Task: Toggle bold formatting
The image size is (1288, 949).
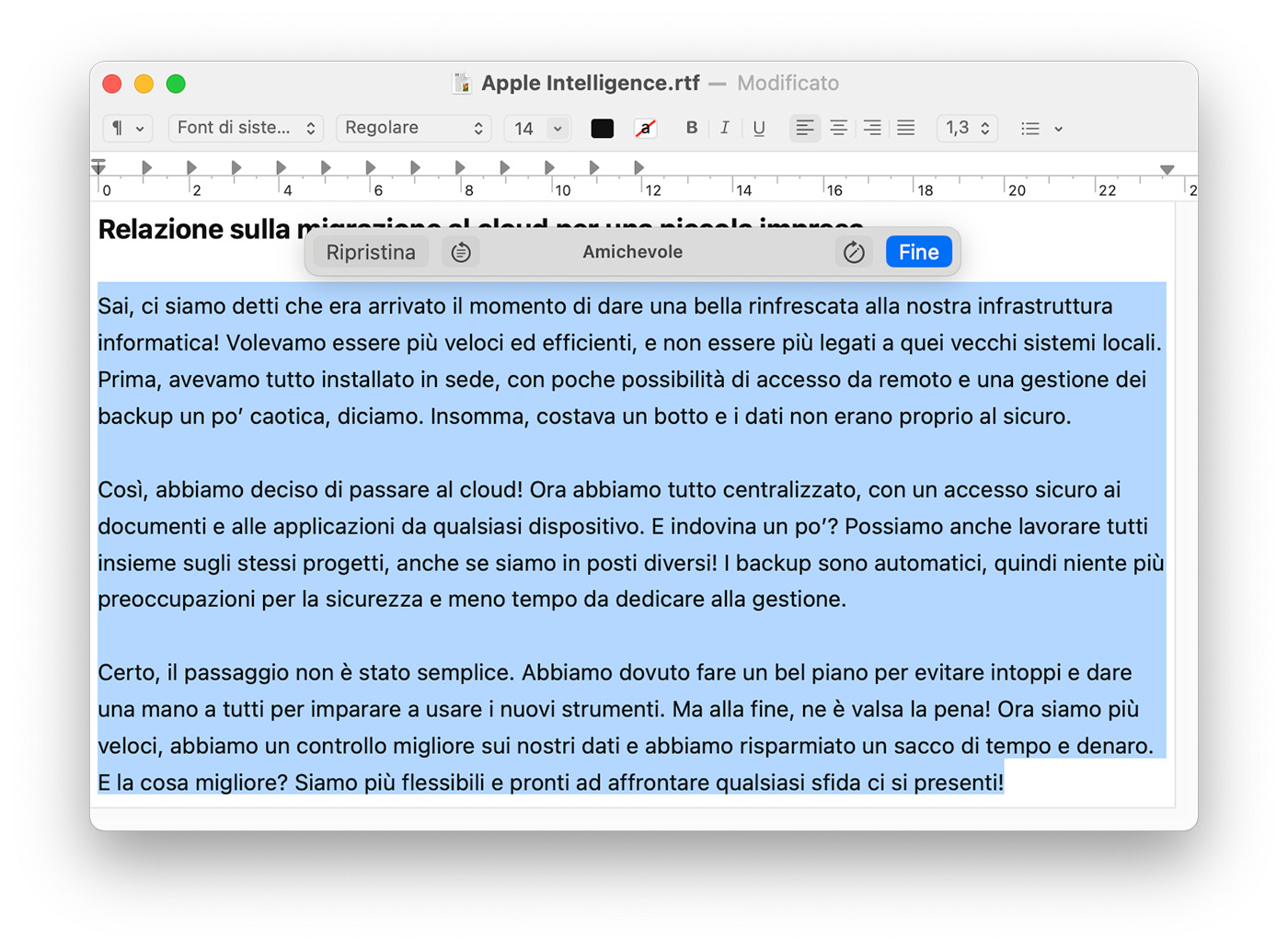Action: pos(691,128)
